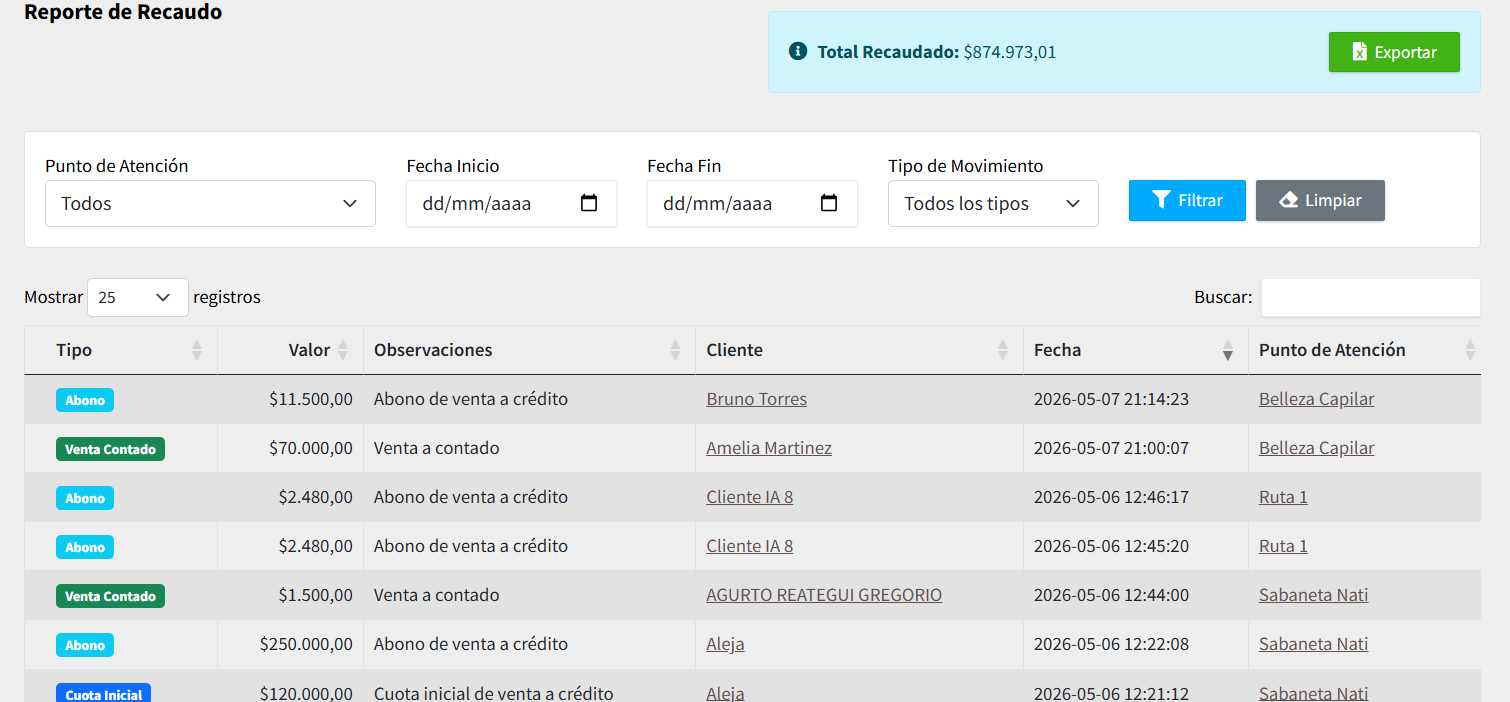Sort by Observaciones column arrows
This screenshot has height=702, width=1510.
coord(675,350)
